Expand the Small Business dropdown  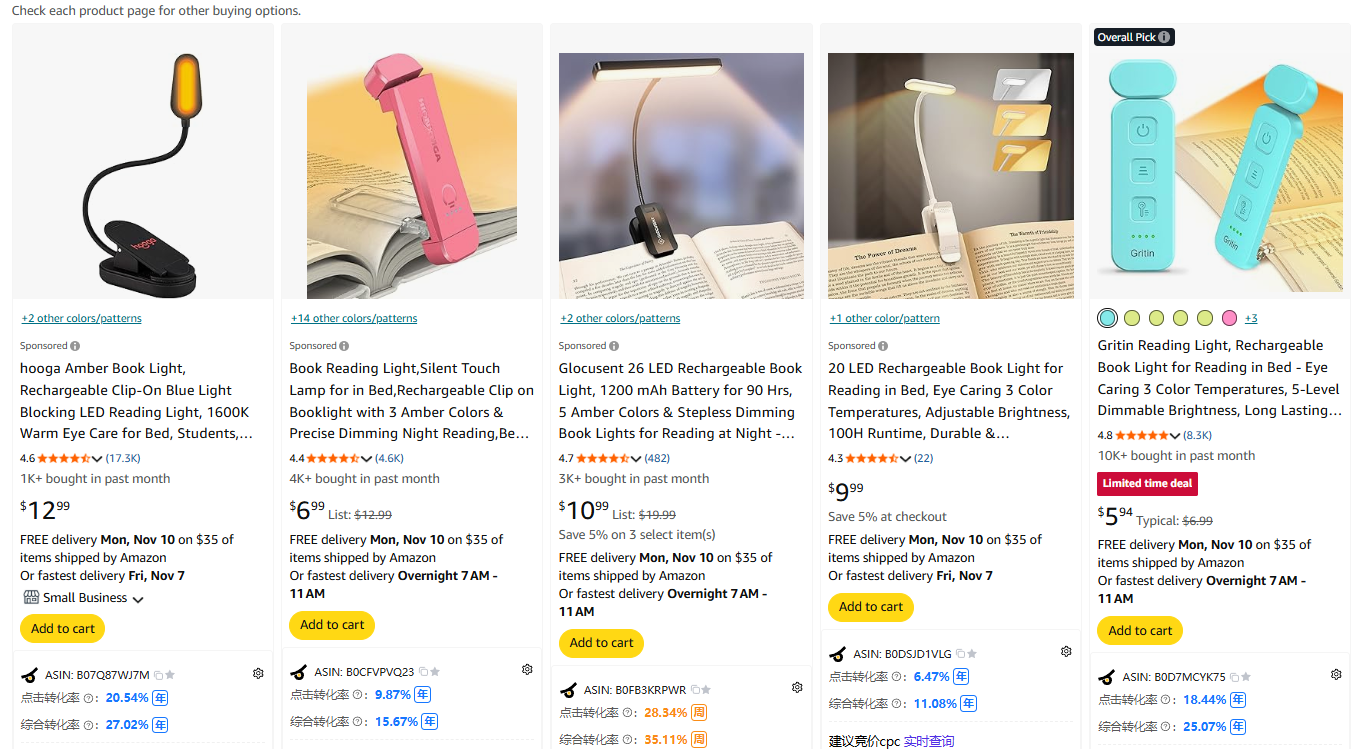[136, 597]
